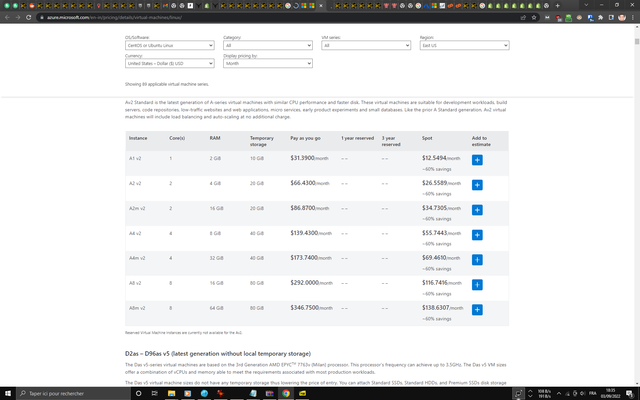Open Display pricing by dropdown
Image resolution: width=640 pixels, height=400 pixels.
point(268,63)
